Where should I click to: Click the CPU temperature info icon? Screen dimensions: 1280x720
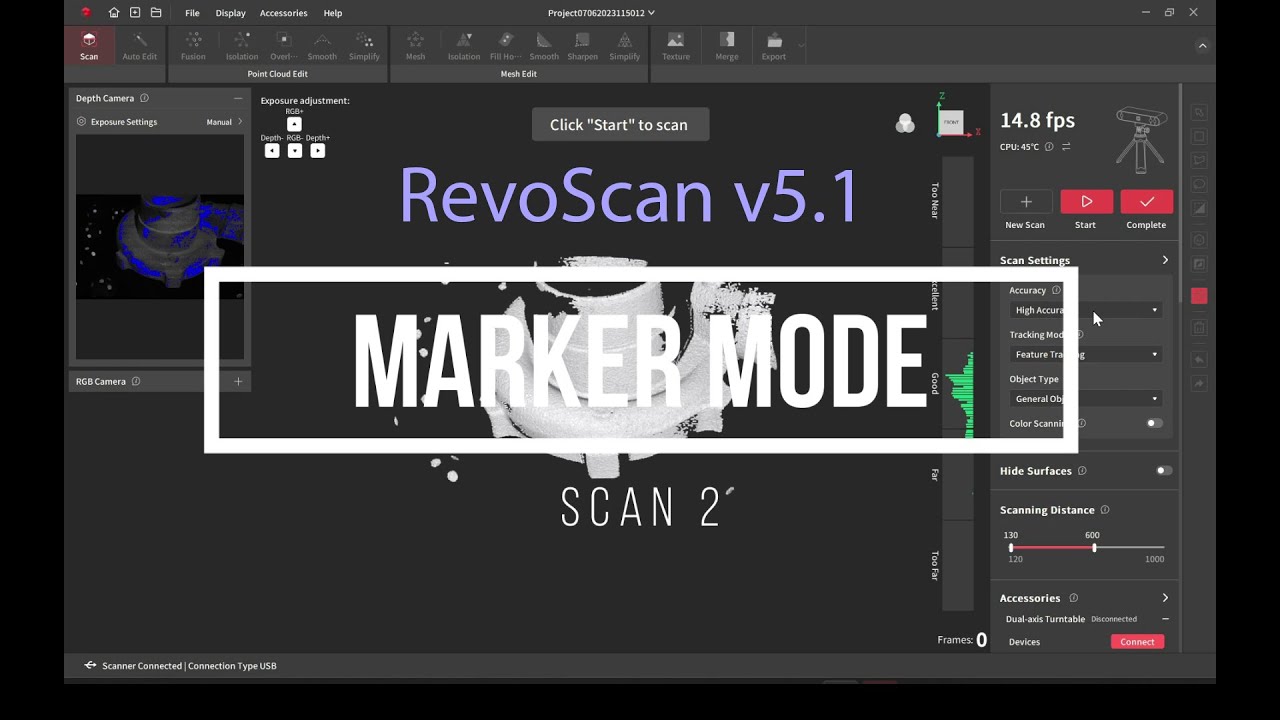[x=1049, y=147]
